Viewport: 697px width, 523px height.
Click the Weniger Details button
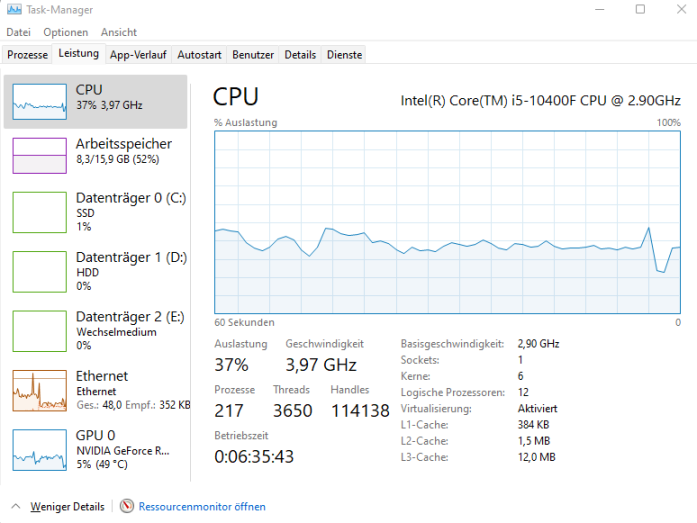coord(67,507)
